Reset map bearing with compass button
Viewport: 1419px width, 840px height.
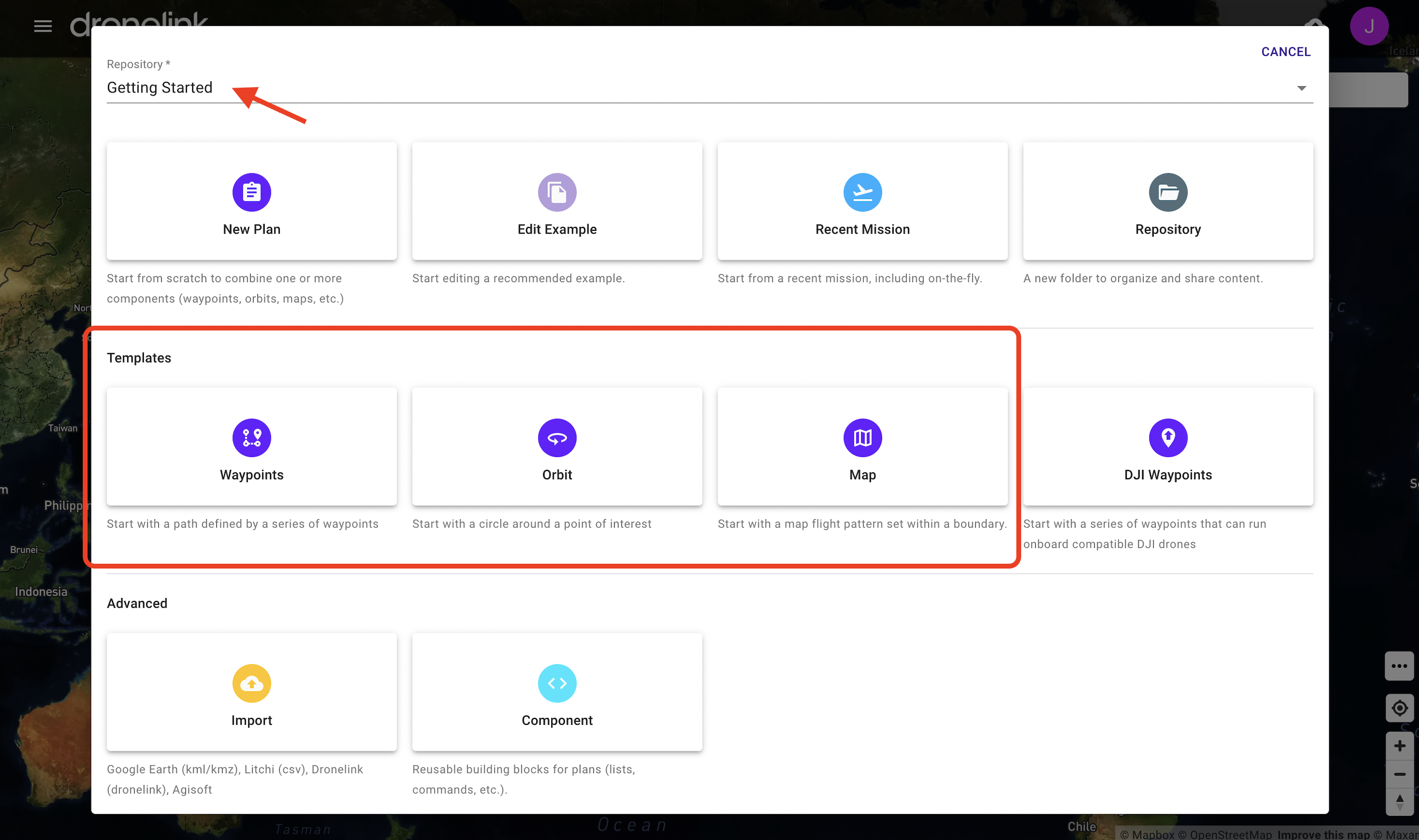click(1399, 802)
